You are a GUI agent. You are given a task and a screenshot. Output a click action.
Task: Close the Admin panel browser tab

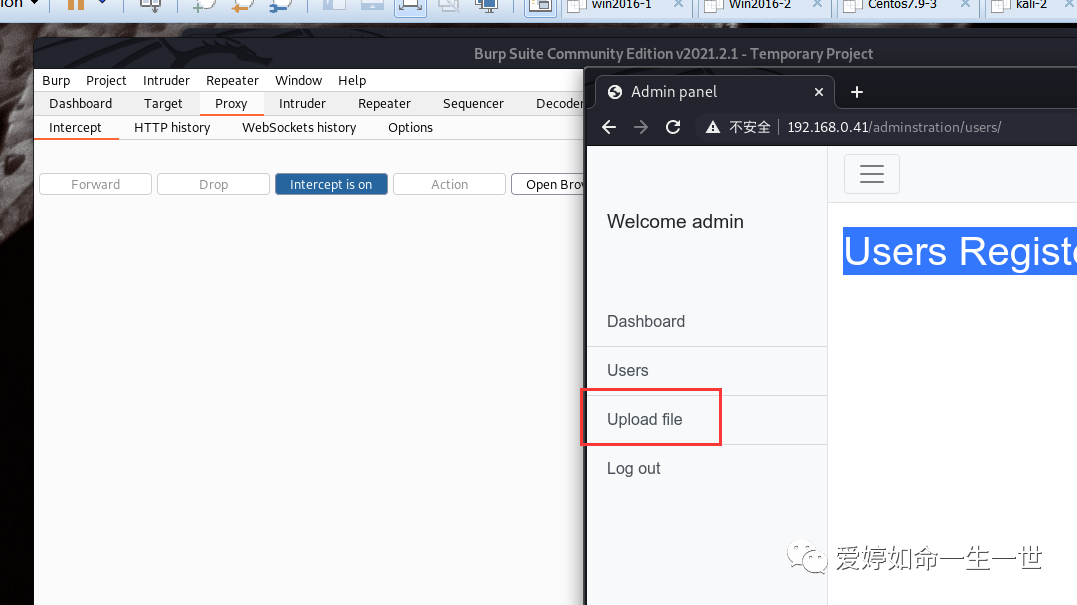click(x=819, y=92)
